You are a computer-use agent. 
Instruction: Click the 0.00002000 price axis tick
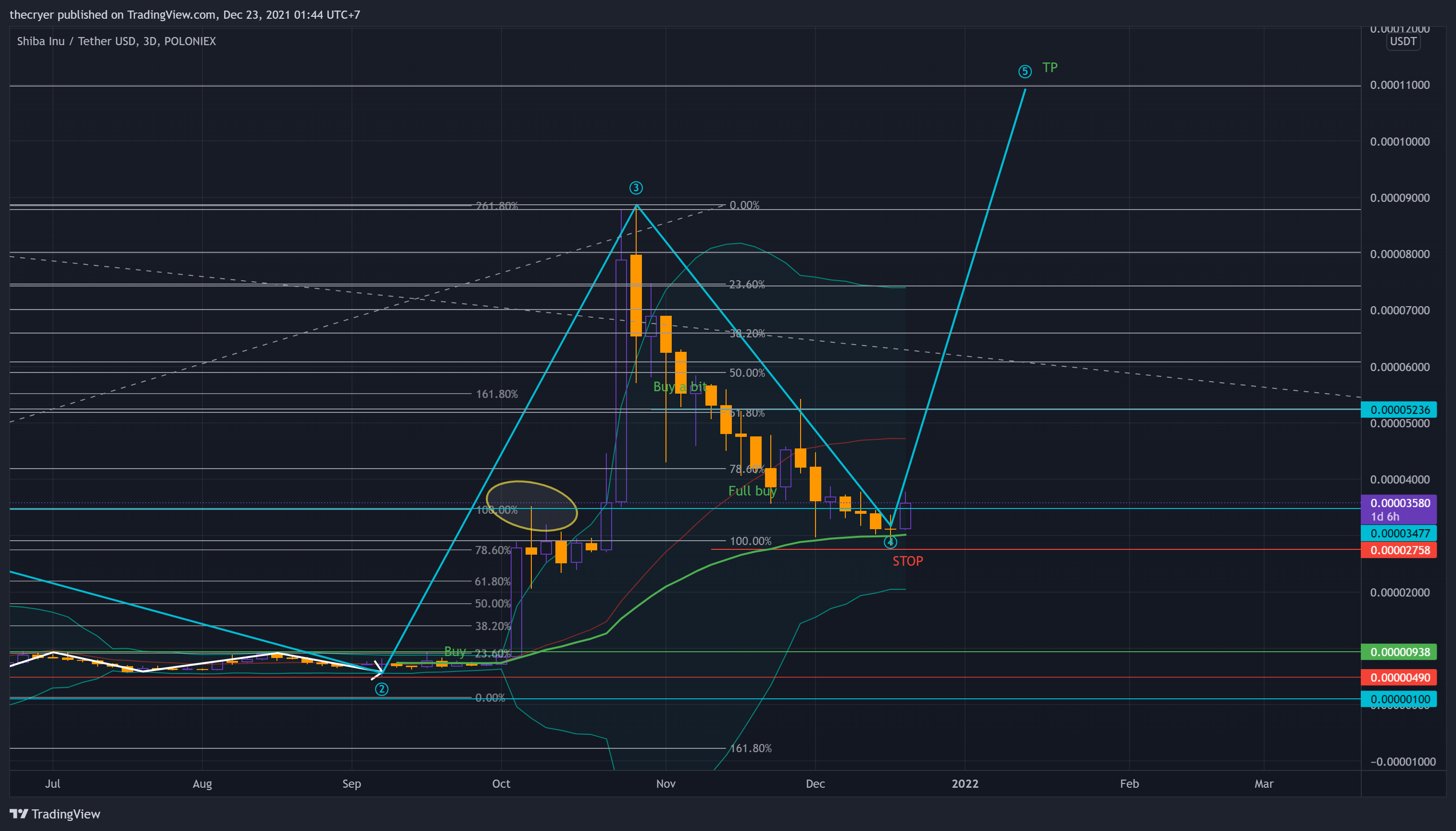coord(1399,593)
